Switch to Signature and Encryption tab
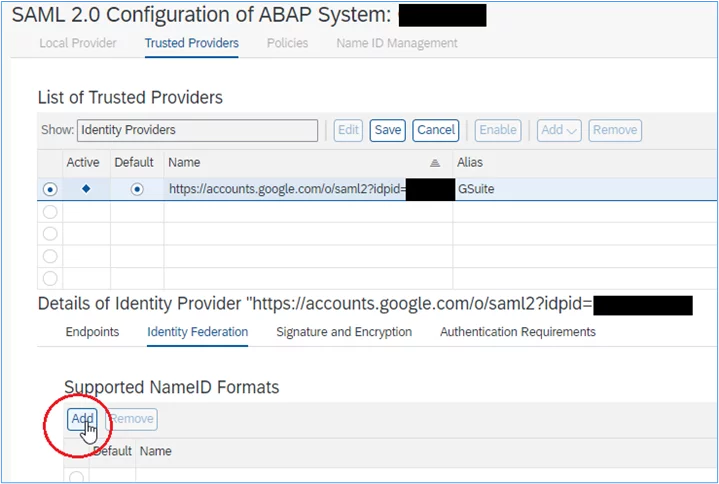 (x=344, y=332)
